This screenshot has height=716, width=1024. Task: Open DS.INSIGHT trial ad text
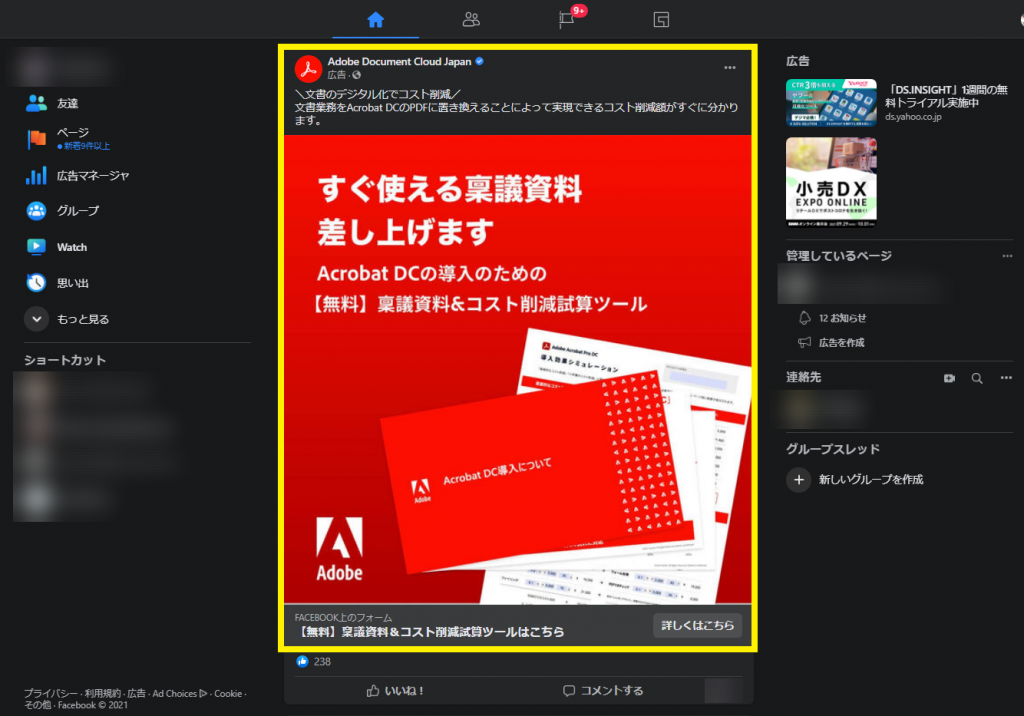(x=946, y=96)
